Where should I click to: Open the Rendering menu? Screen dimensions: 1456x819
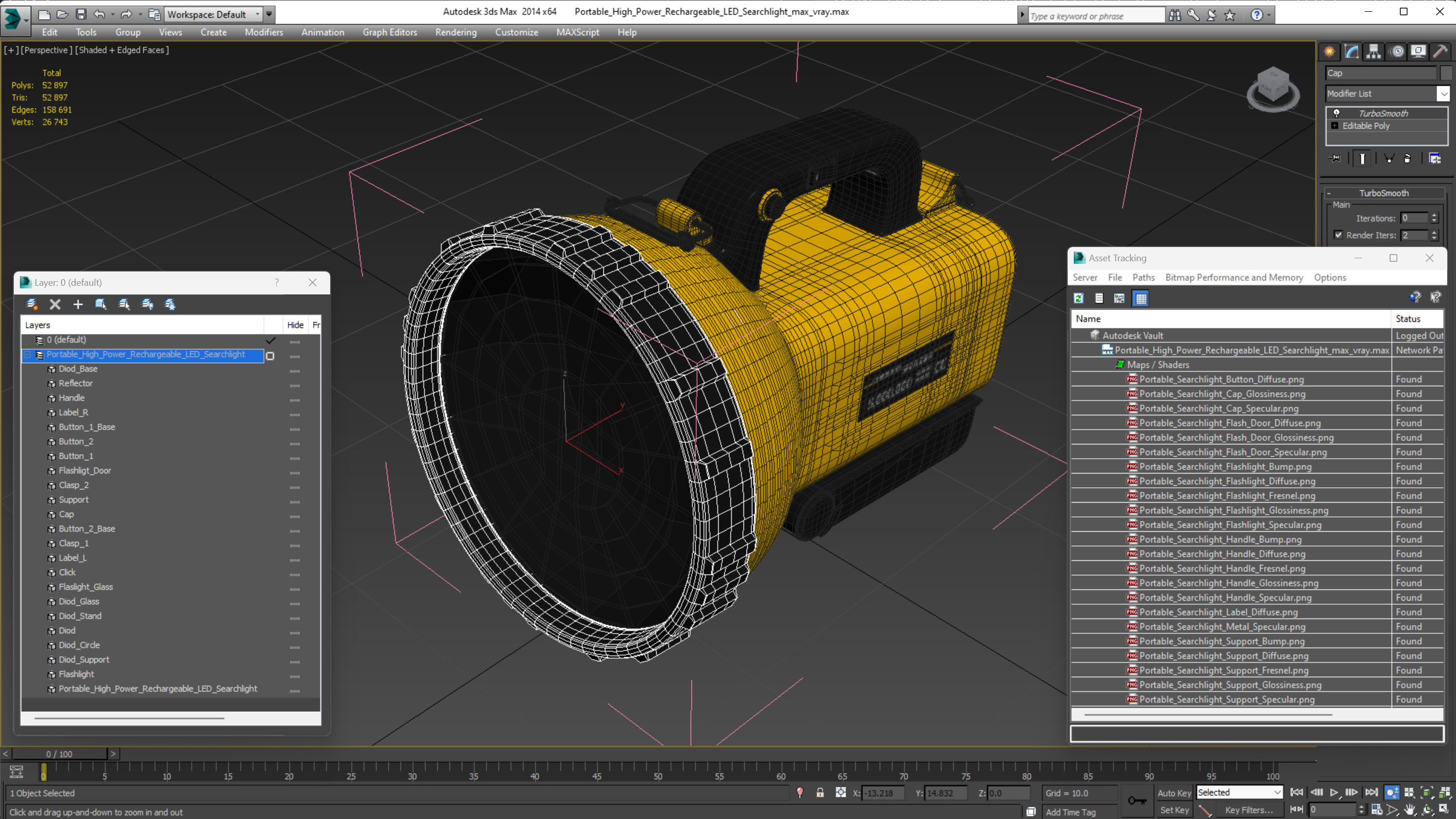pos(456,32)
